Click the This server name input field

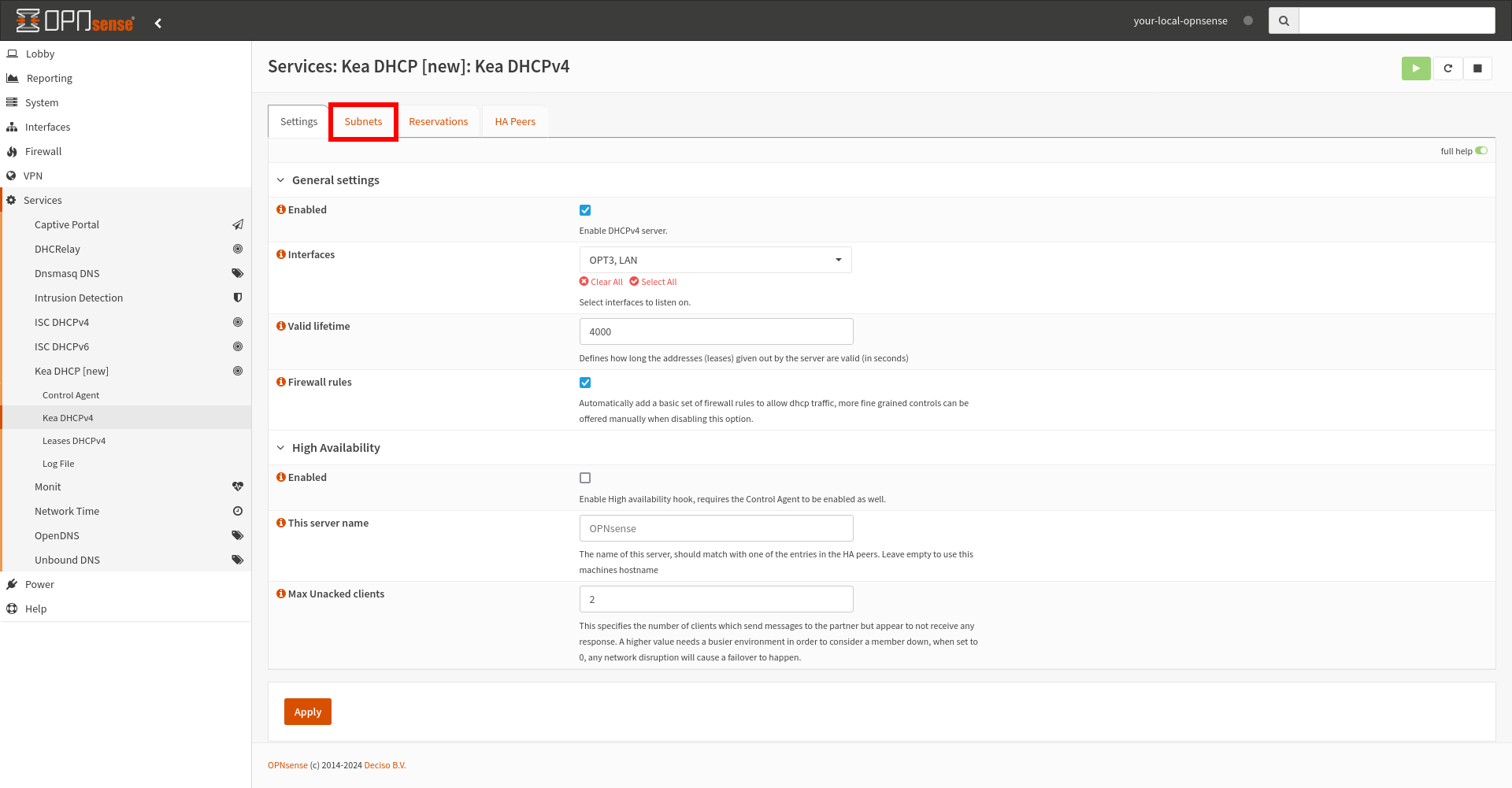coord(716,528)
